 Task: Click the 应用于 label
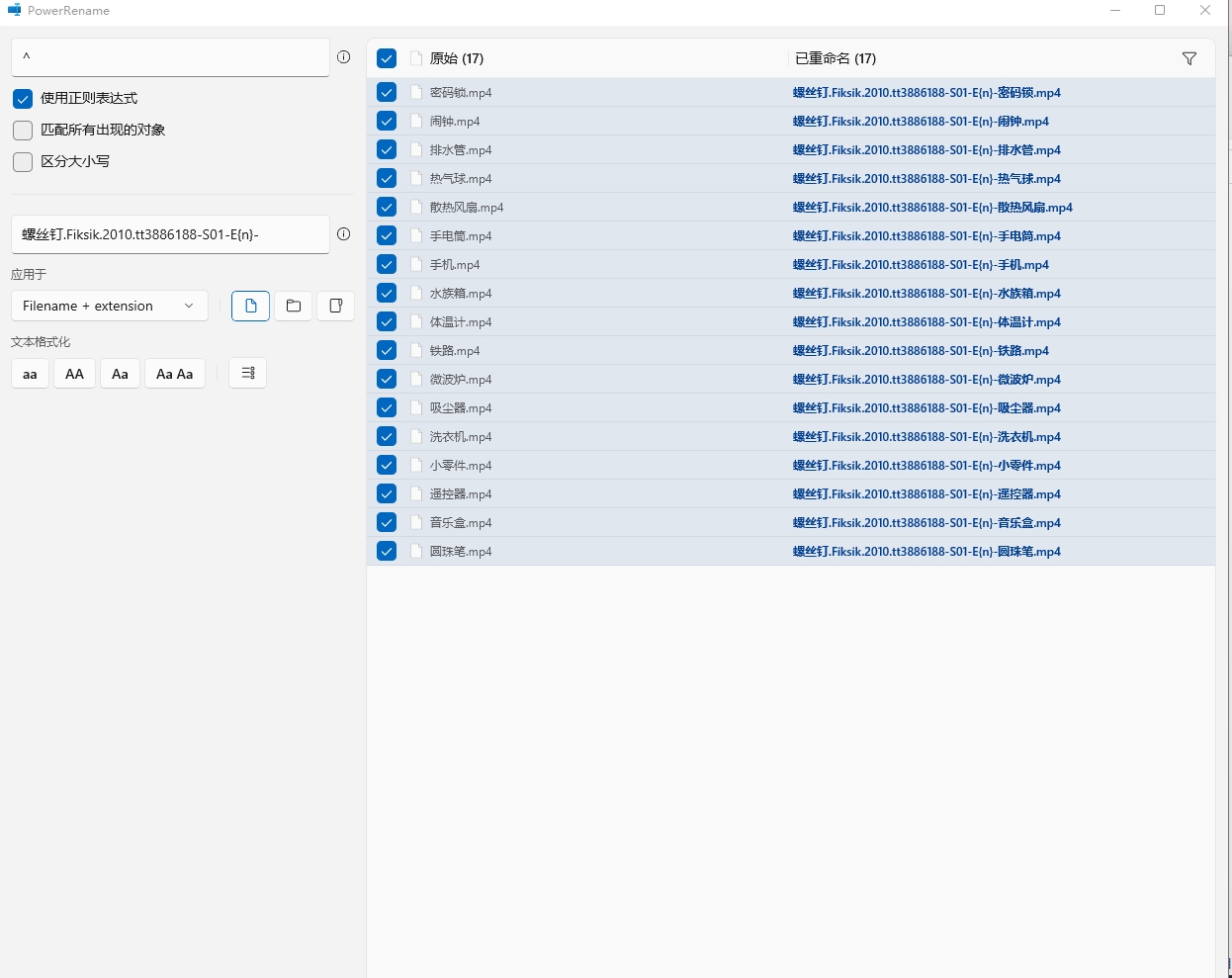click(x=29, y=274)
